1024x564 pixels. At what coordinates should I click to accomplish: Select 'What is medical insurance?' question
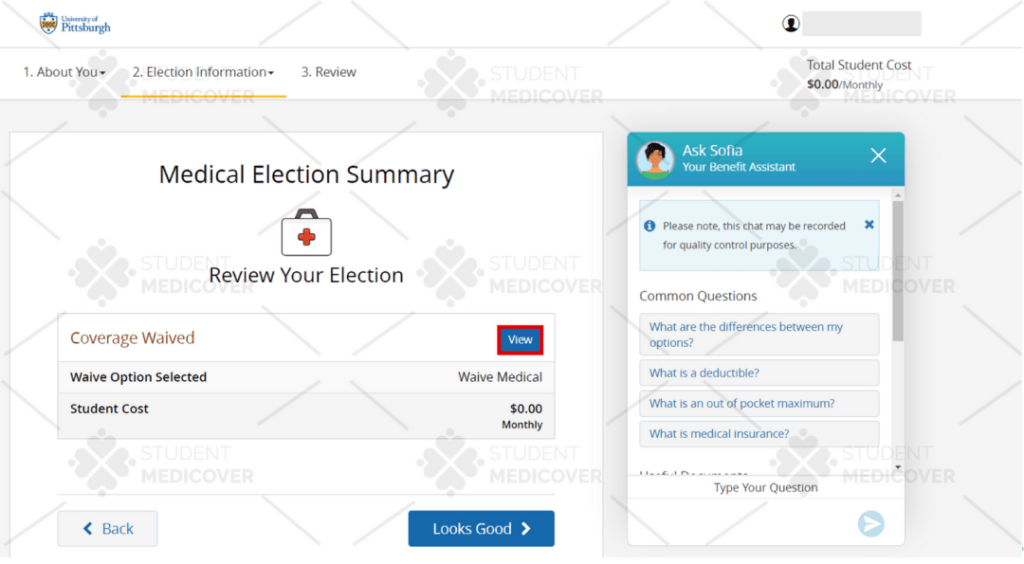[x=759, y=433]
